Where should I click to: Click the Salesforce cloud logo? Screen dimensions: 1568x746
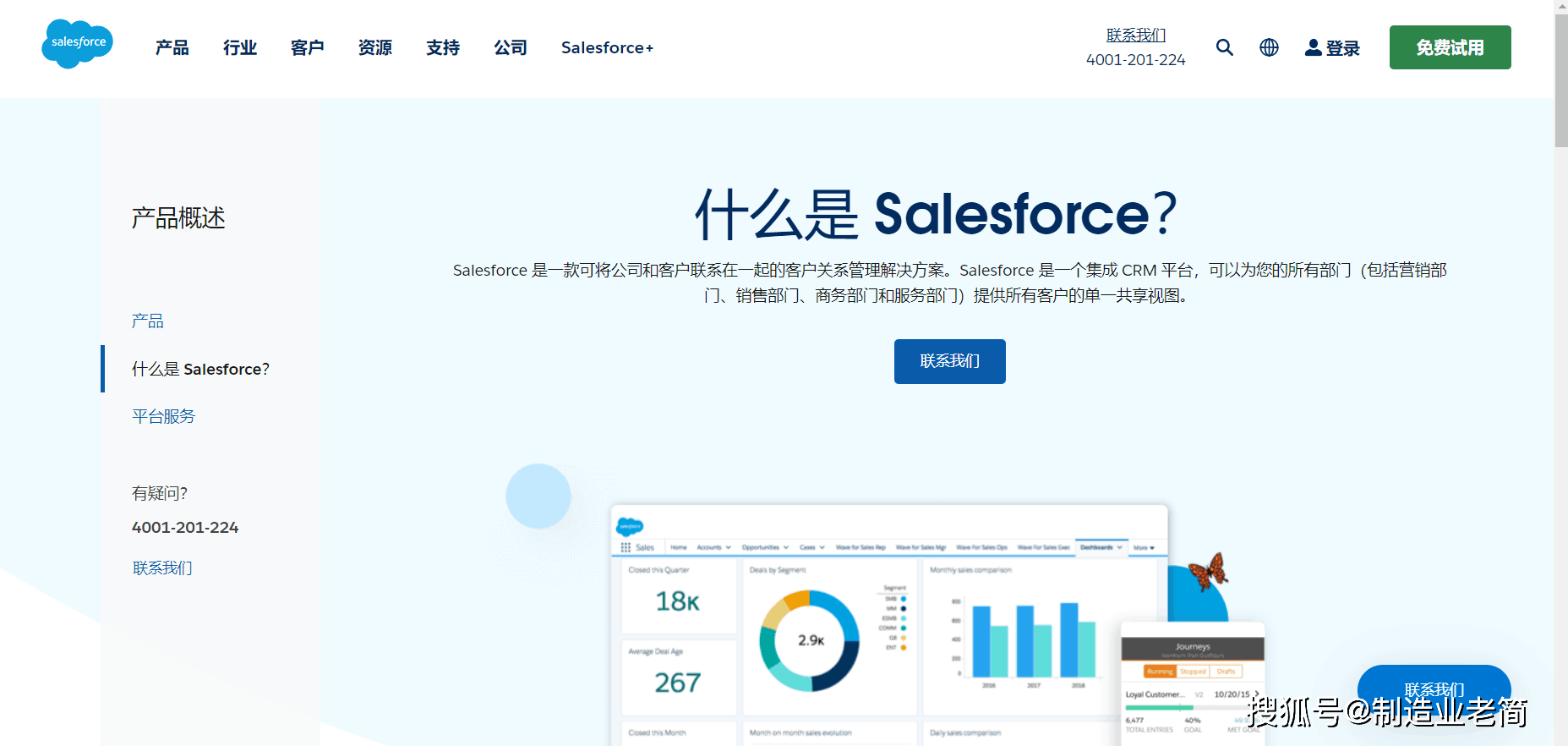(x=77, y=43)
